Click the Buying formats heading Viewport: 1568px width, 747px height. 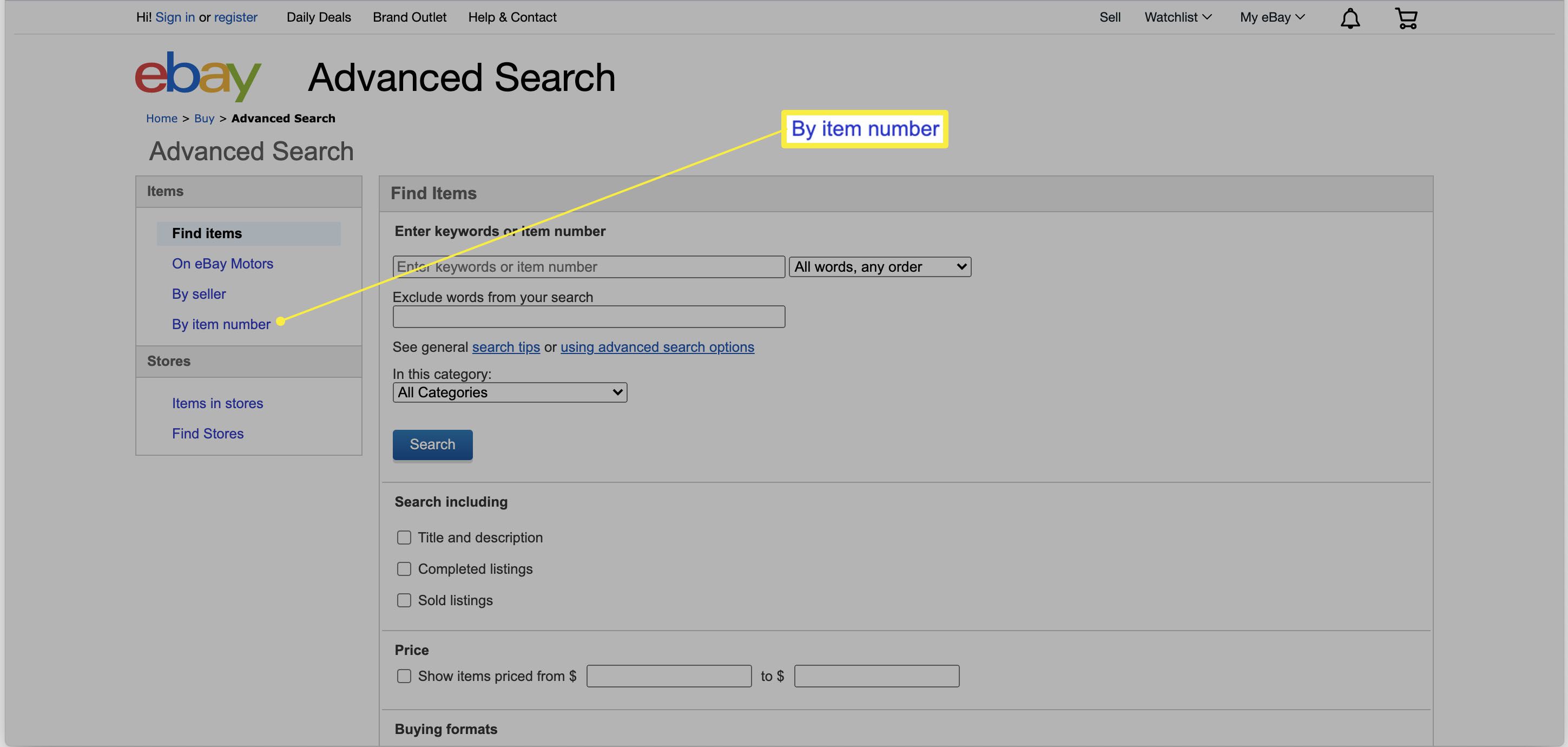click(x=446, y=729)
